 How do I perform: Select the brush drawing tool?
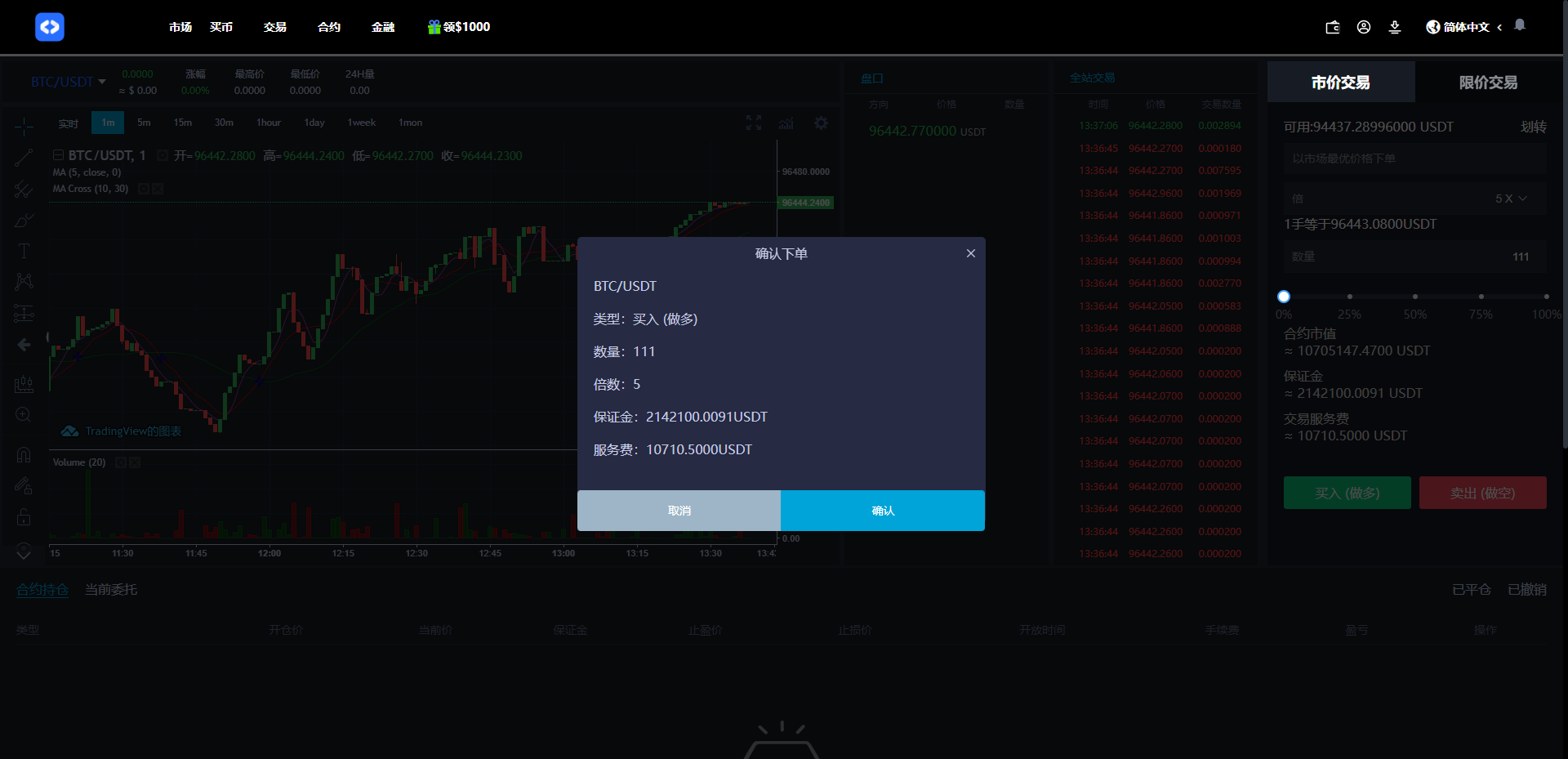[23, 221]
